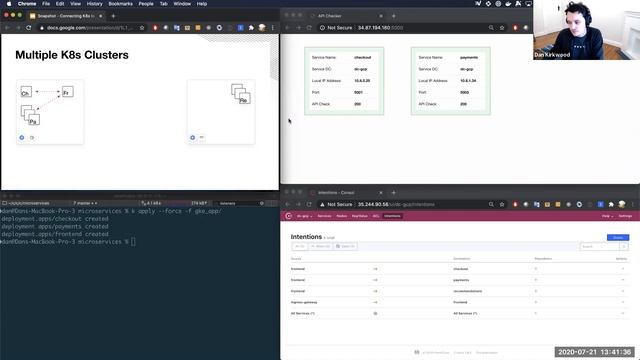The image size is (640, 360).
Task: Click the Ch box in the left cluster diagram
Action: (x=26, y=91)
